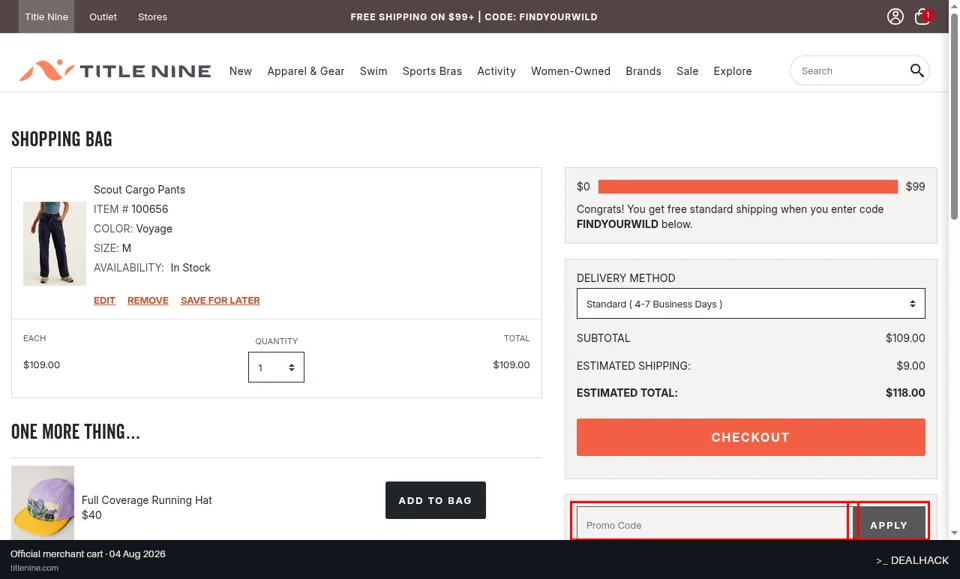Click the search magnifier icon
Viewport: 960px width, 579px height.
[x=917, y=70]
